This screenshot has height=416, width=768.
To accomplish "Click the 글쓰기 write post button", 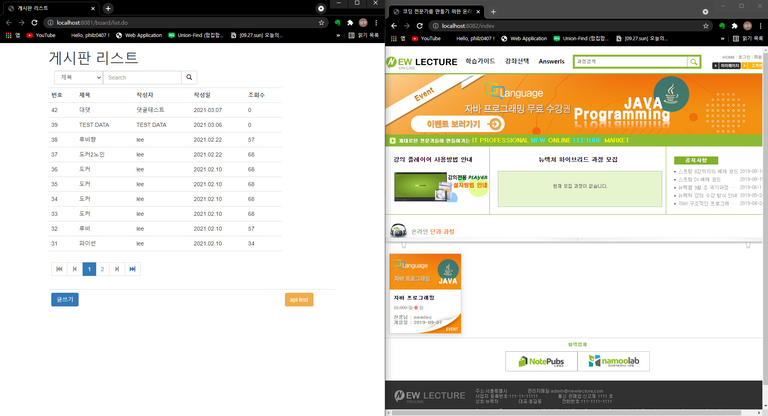I will pos(65,299).
